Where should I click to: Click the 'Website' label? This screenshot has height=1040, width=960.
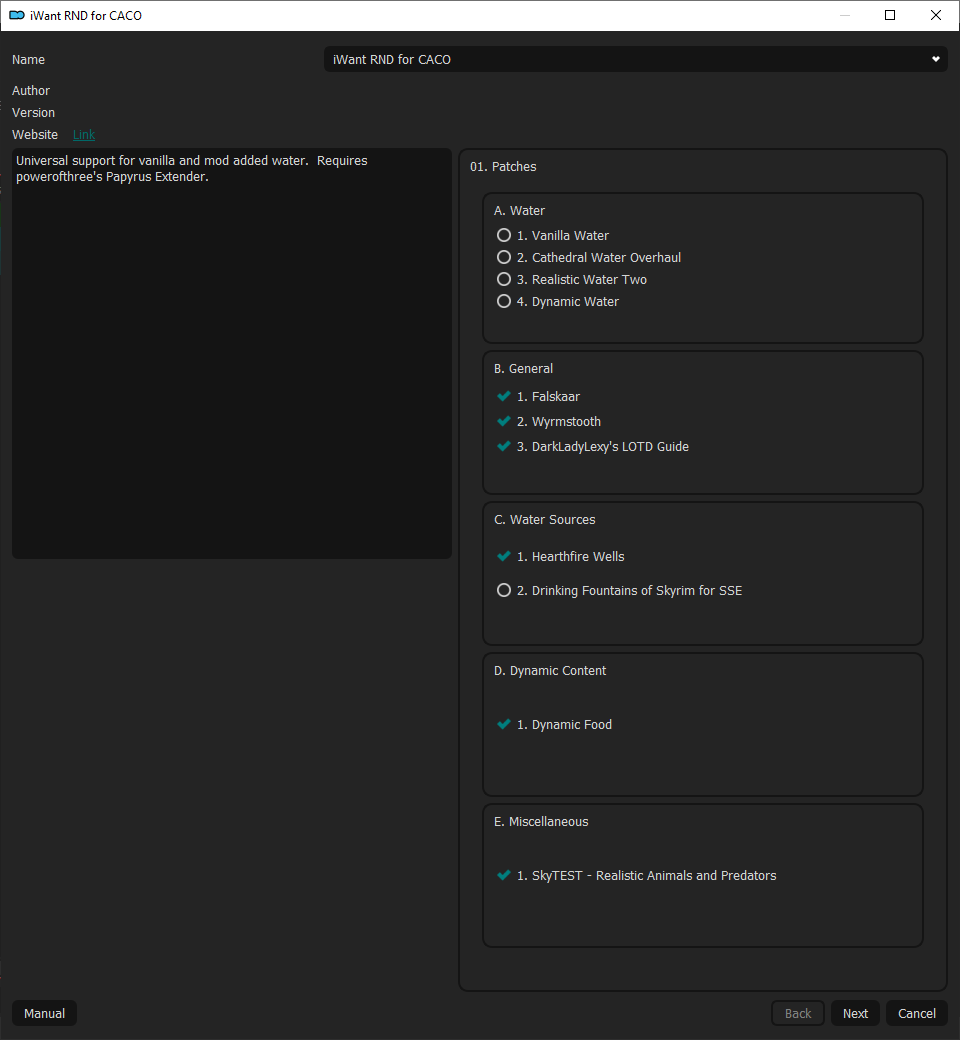(34, 135)
